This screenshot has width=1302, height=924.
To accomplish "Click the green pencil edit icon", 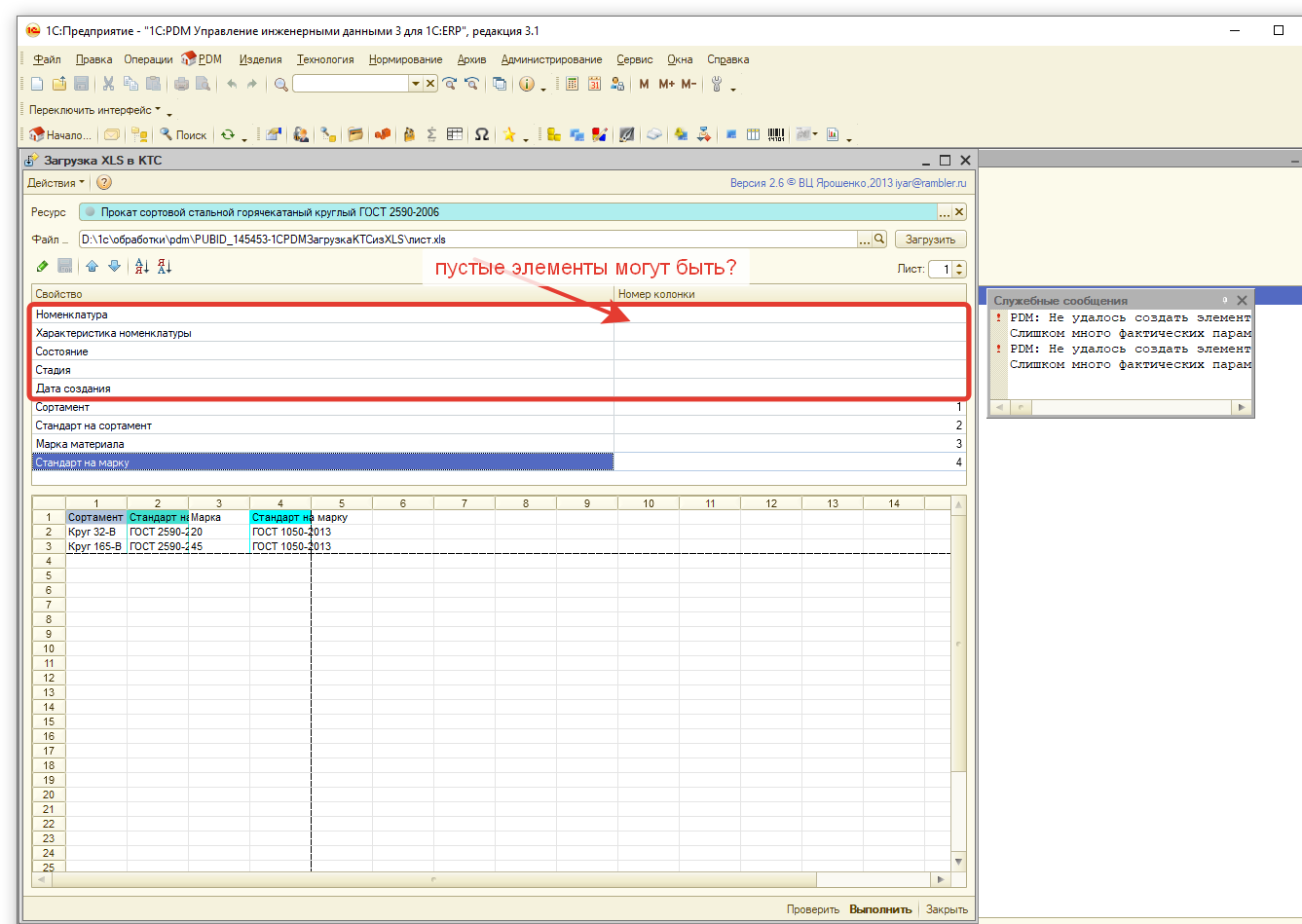I will (x=42, y=267).
